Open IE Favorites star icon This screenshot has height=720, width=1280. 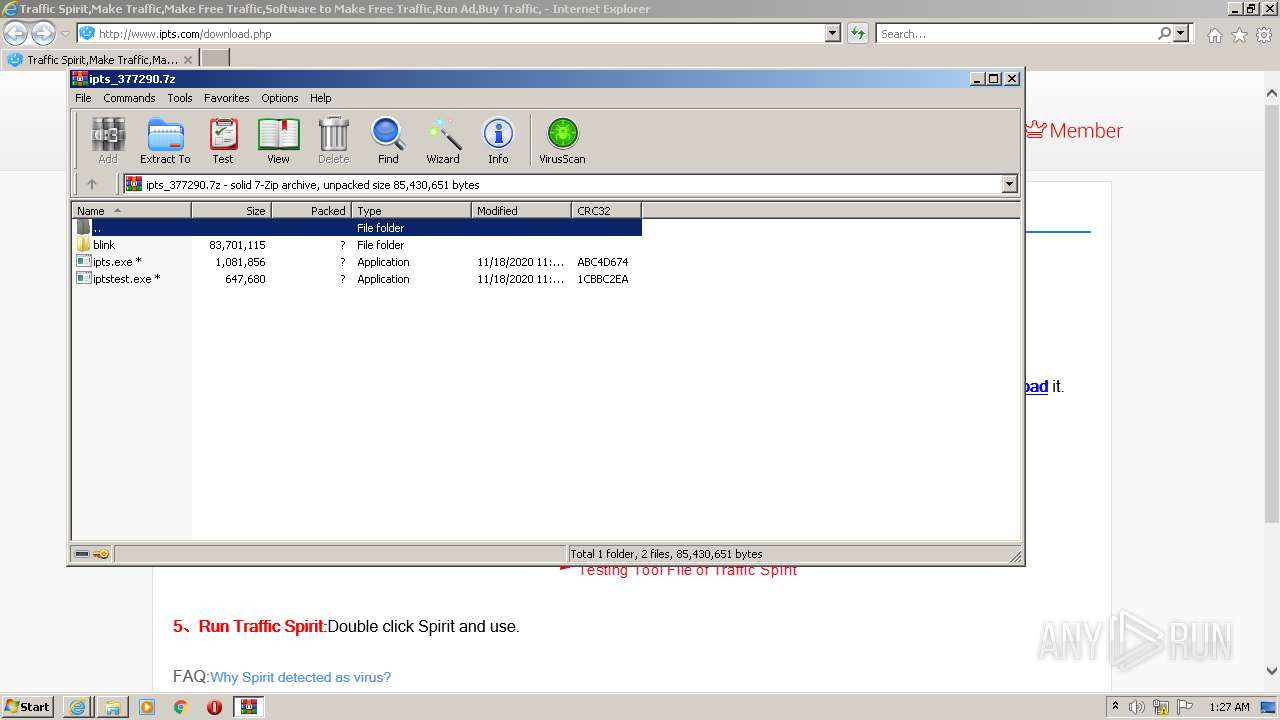coord(1239,35)
